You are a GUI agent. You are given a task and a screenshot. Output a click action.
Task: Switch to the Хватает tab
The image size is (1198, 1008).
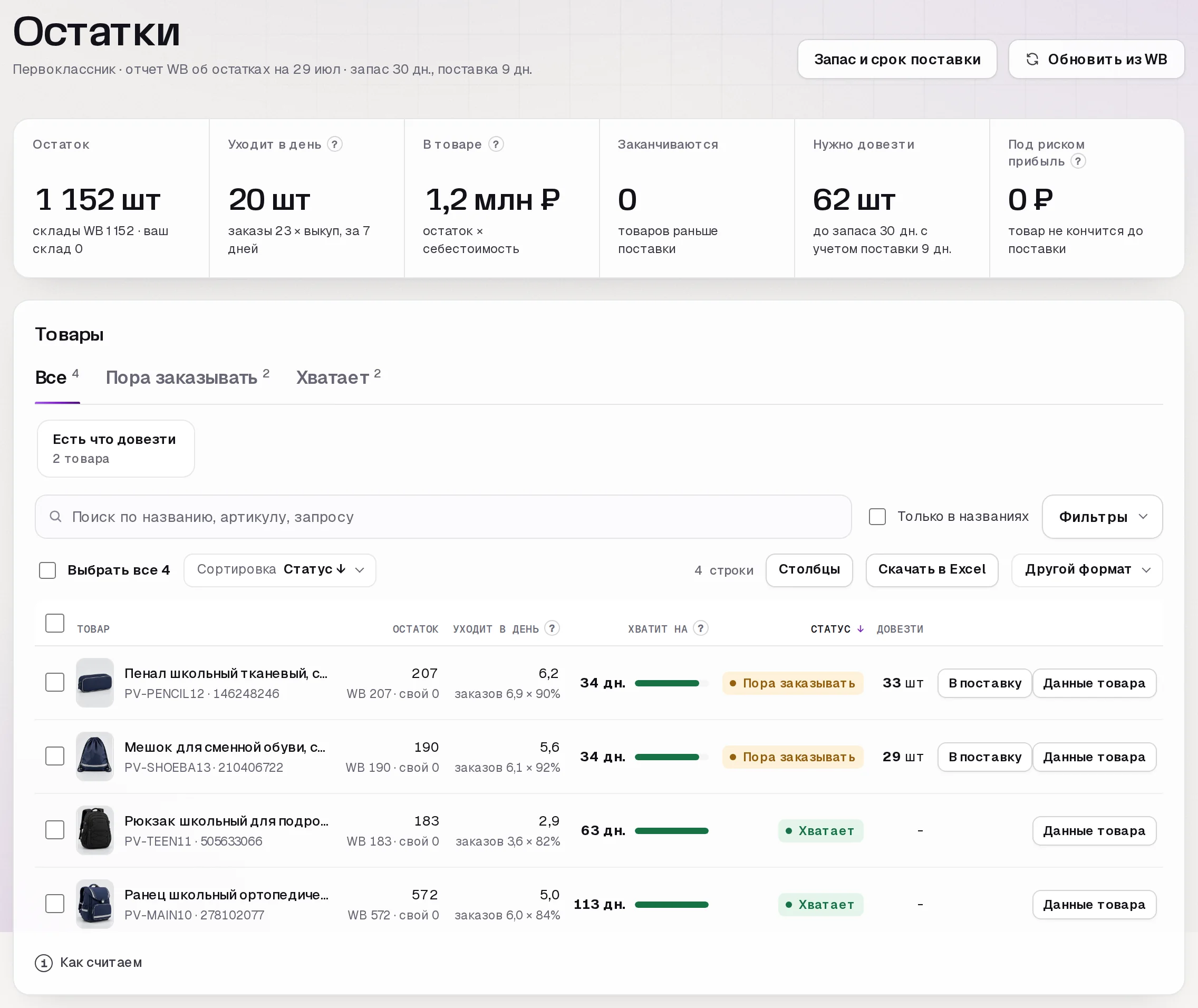tap(339, 377)
